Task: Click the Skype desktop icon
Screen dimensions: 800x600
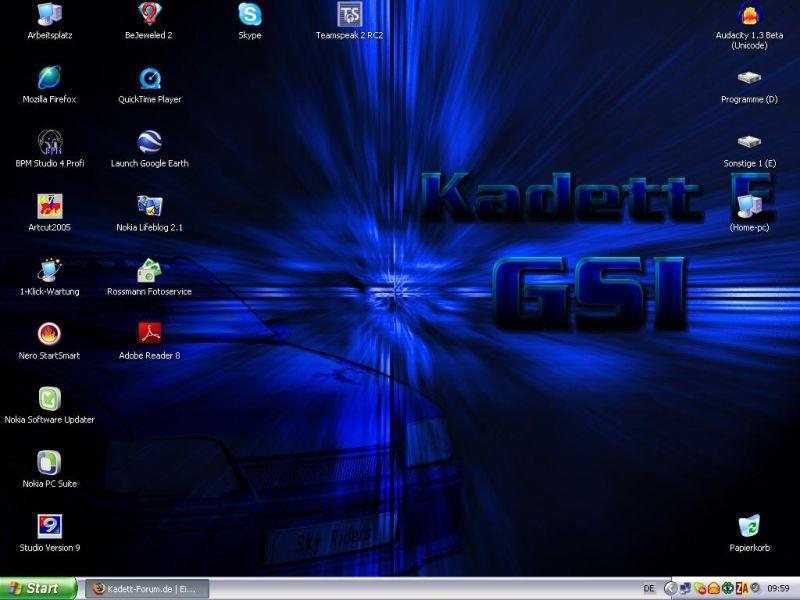Action: tap(249, 14)
